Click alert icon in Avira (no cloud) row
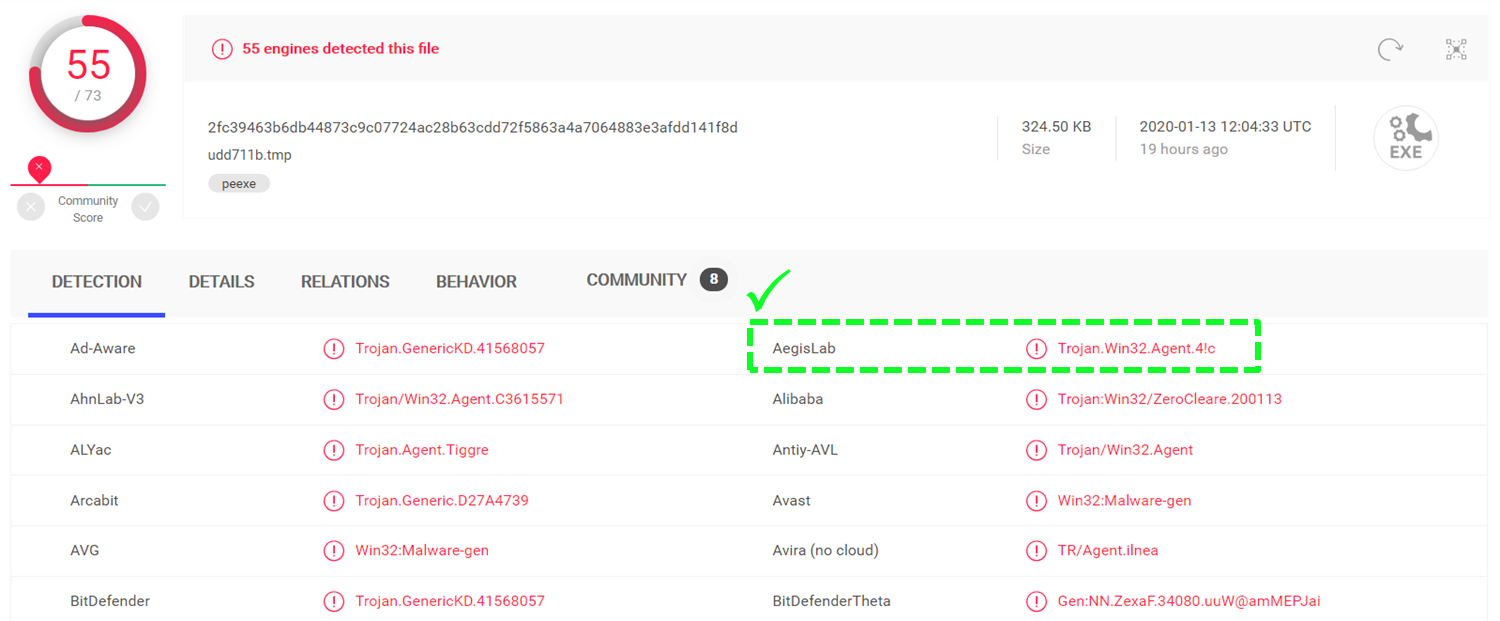Viewport: 1500px width, 621px height. tap(1036, 551)
